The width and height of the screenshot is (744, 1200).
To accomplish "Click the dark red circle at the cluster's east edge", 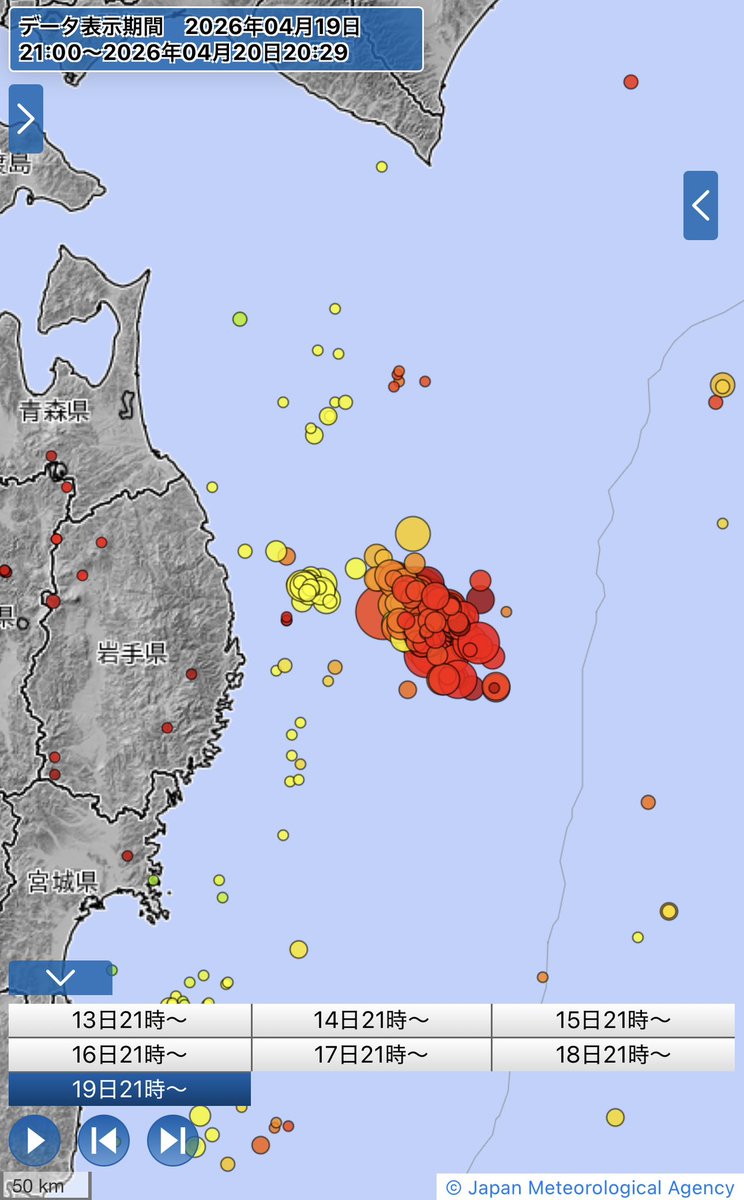I will click(480, 600).
